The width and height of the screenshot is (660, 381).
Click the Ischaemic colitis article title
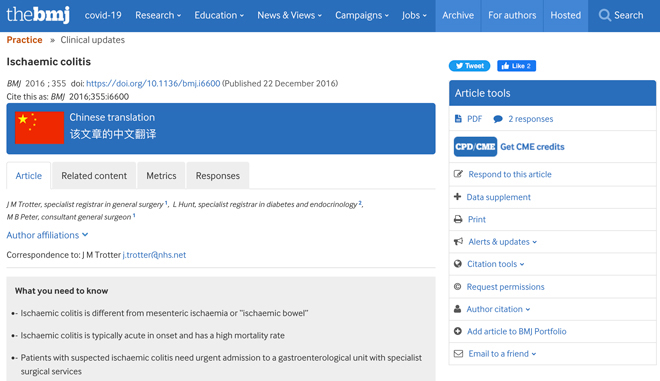point(48,61)
